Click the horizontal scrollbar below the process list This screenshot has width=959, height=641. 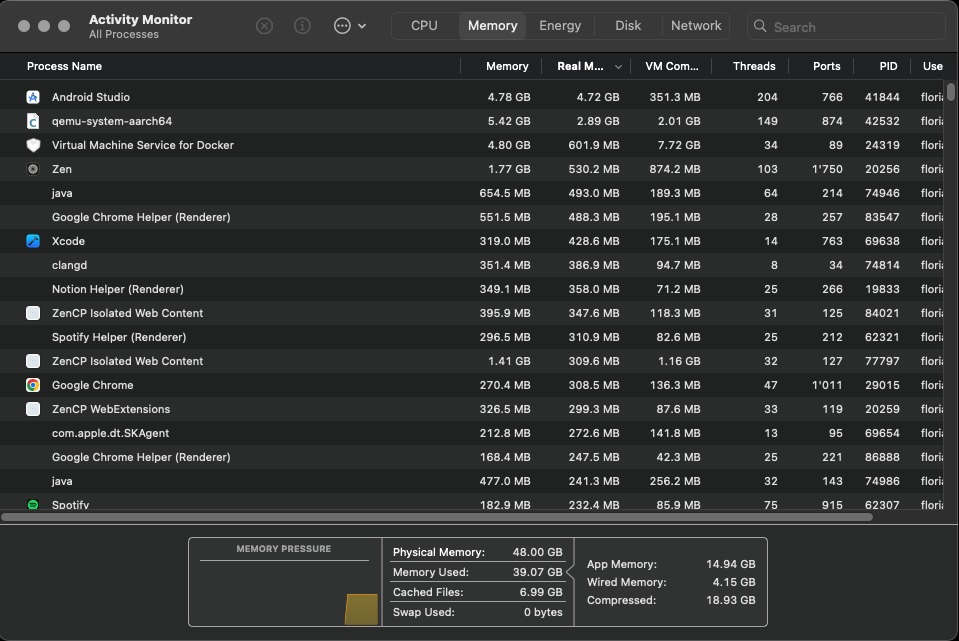[x=437, y=517]
